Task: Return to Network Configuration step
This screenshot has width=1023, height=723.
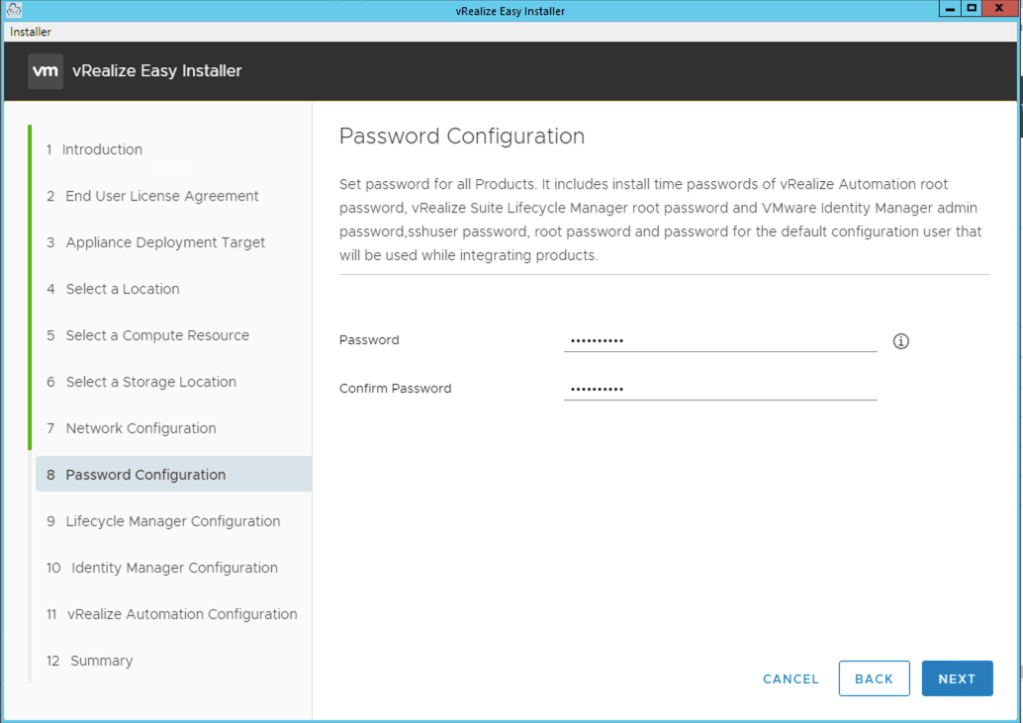Action: (140, 429)
